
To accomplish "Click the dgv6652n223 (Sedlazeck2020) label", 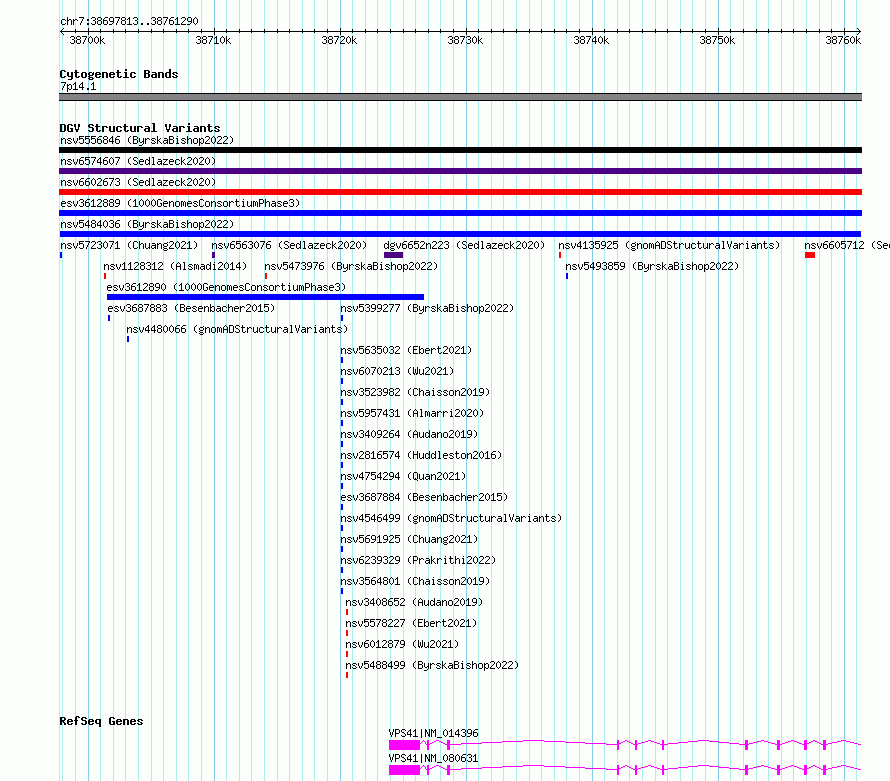I will click(x=464, y=245).
